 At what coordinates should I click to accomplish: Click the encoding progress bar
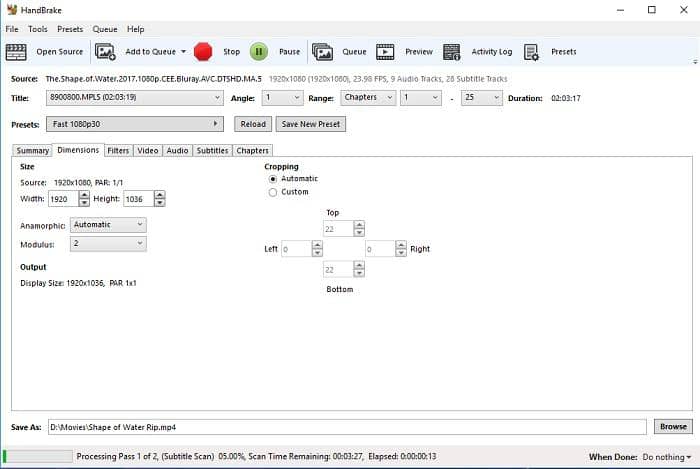(38, 456)
